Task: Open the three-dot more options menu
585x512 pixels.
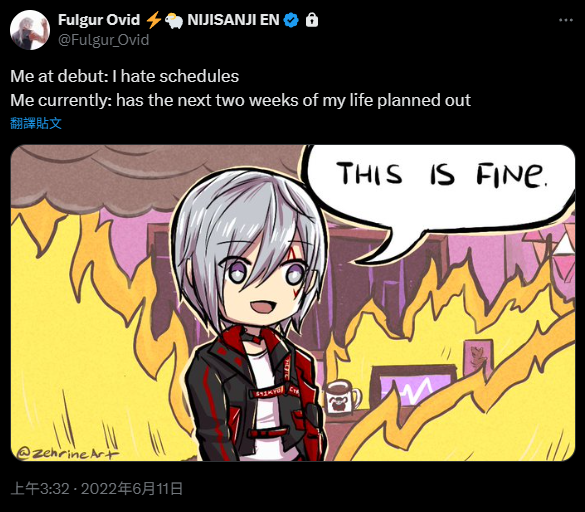Action: [x=566, y=21]
